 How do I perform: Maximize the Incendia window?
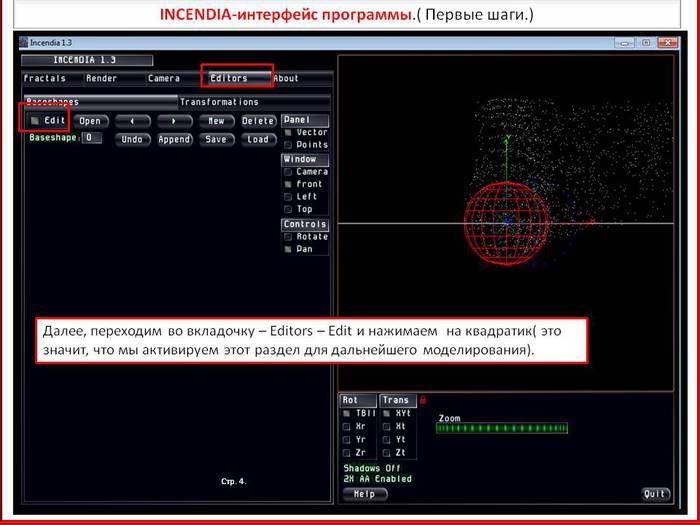[646, 43]
